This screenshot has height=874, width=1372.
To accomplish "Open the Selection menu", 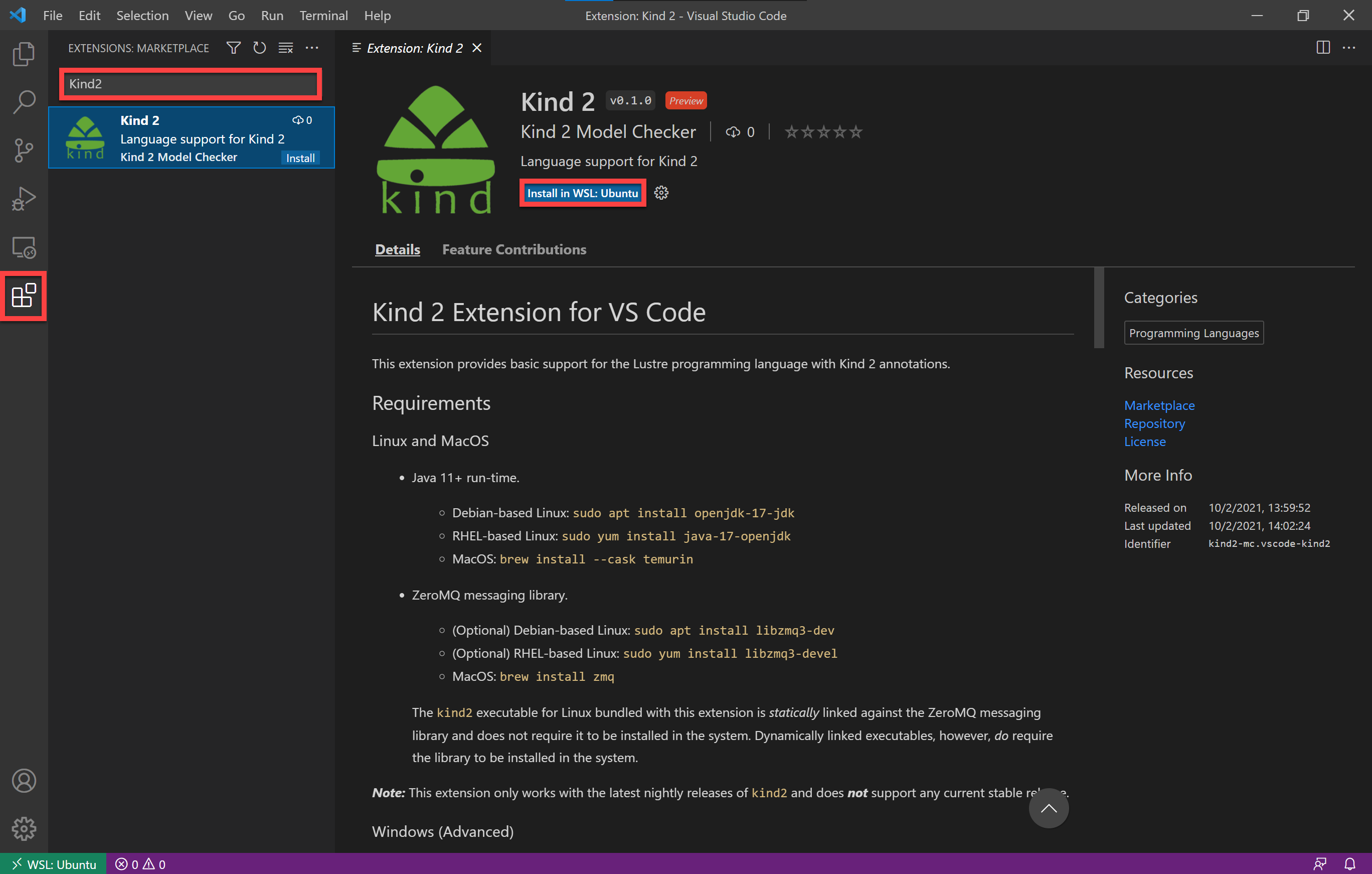I will 142,16.
